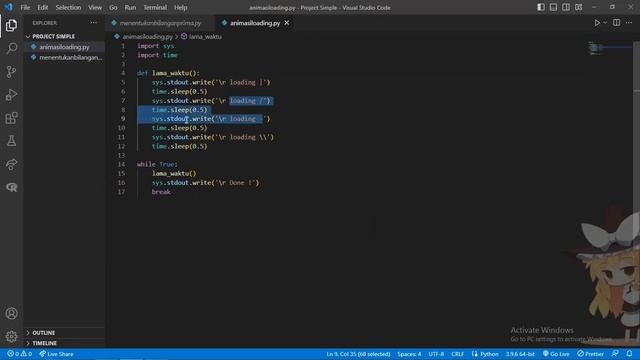Open the Go menu

click(113, 7)
